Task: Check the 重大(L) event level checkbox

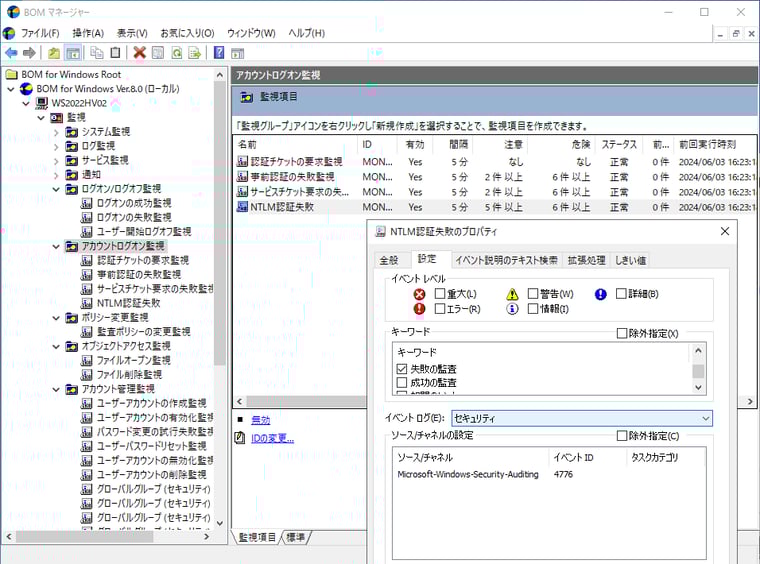Action: coord(440,294)
